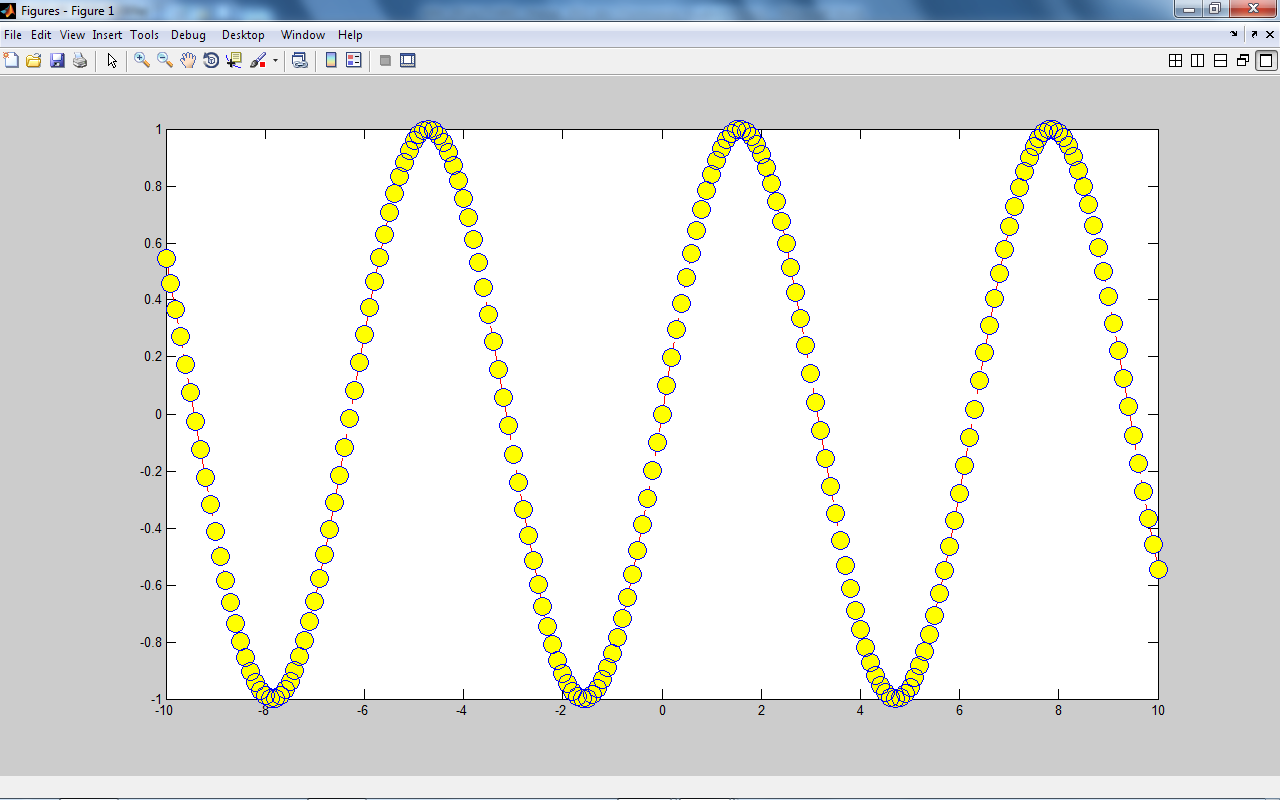Viewport: 1280px width, 800px height.
Task: Click the y-axis tick label 0.8
Action: [154, 187]
